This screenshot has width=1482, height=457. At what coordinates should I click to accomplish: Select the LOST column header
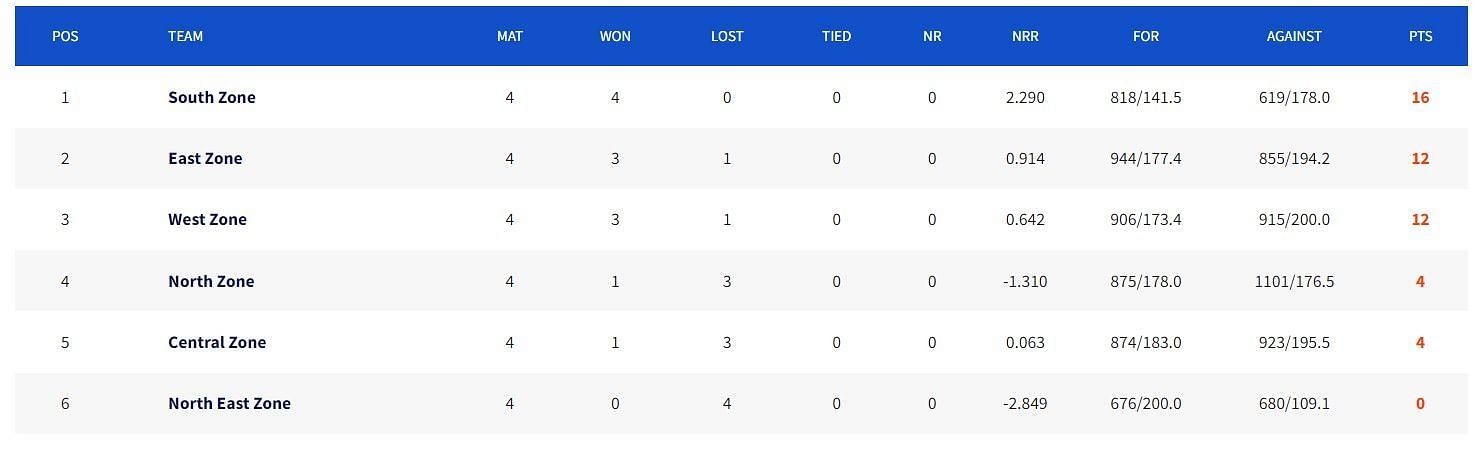click(x=727, y=36)
